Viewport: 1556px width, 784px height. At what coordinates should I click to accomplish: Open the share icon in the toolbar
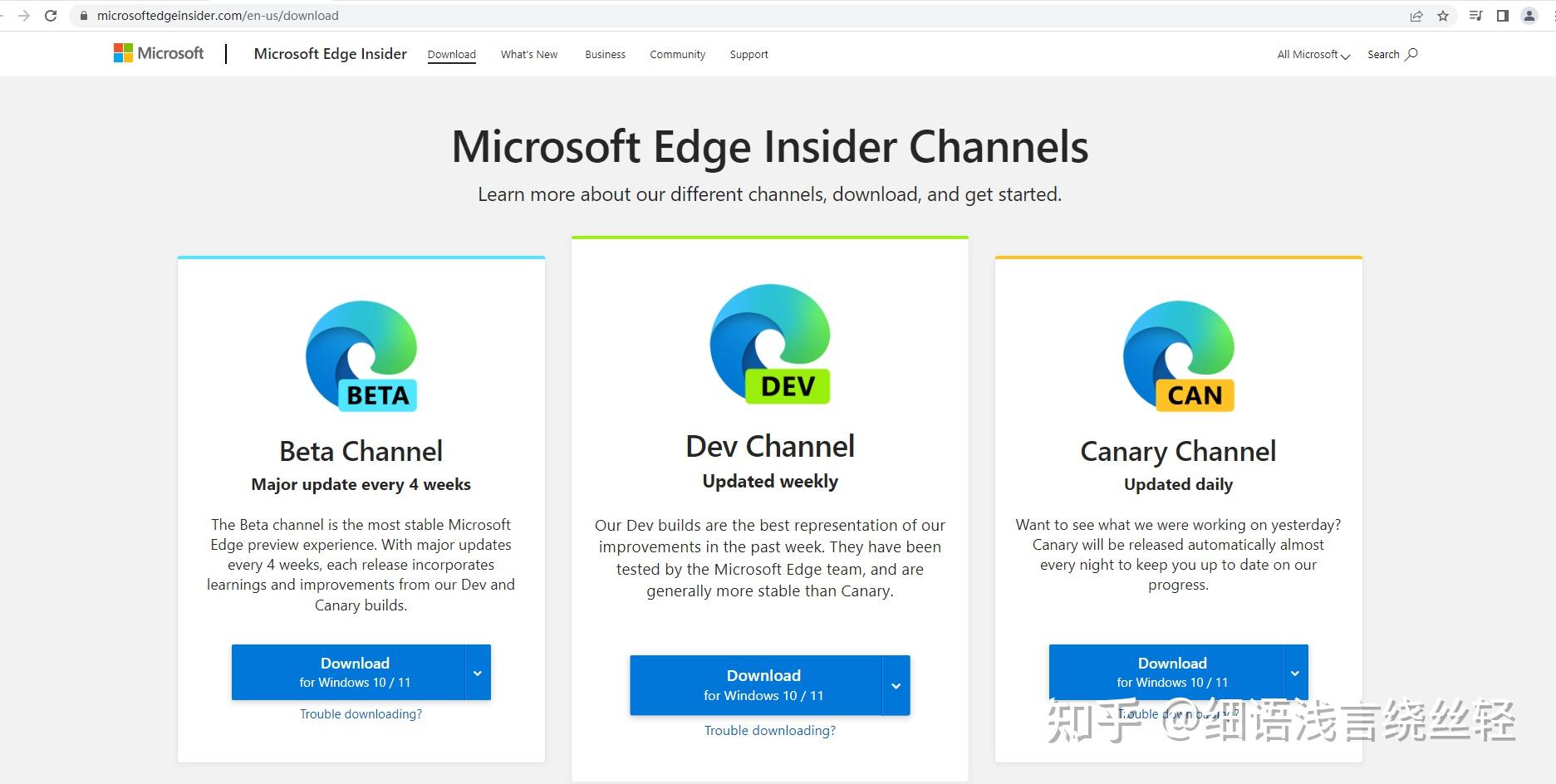(1416, 15)
